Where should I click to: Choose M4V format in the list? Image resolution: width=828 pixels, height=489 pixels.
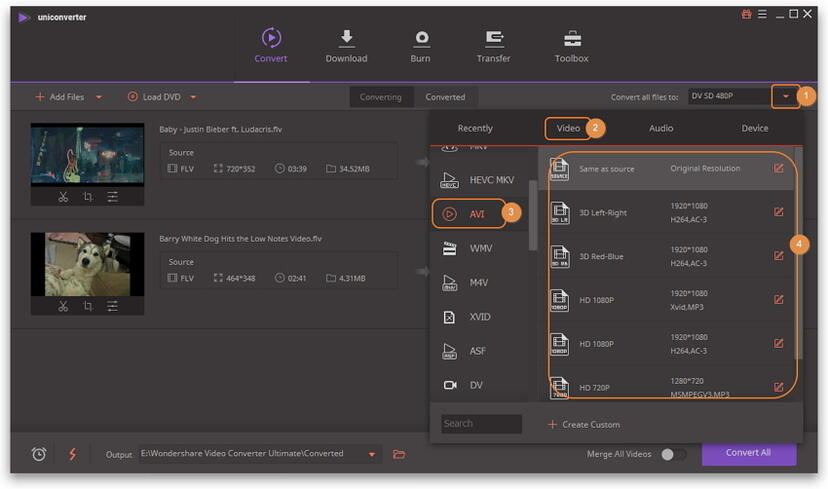coord(478,283)
